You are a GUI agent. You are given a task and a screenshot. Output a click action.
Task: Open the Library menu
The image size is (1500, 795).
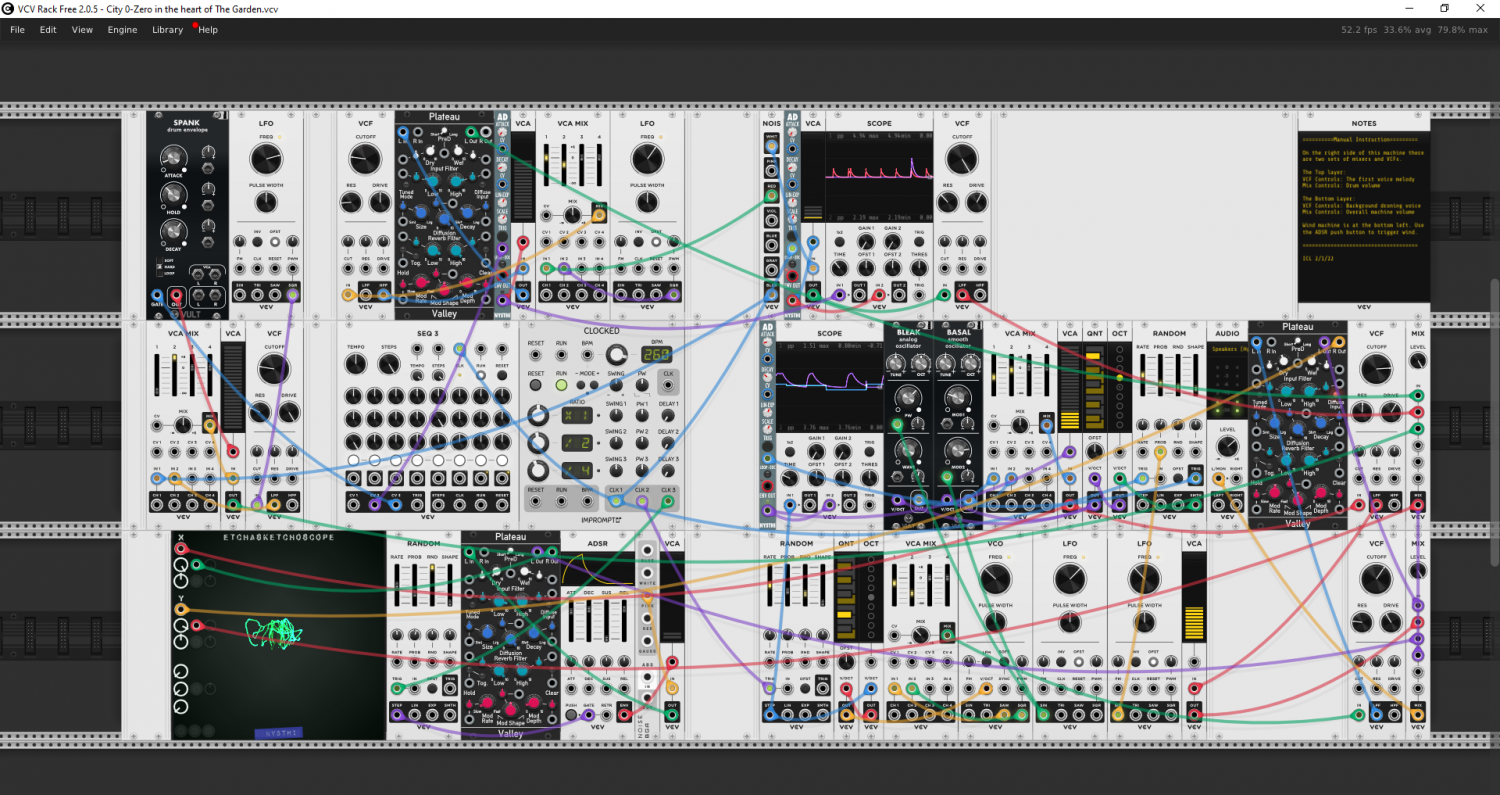click(168, 30)
